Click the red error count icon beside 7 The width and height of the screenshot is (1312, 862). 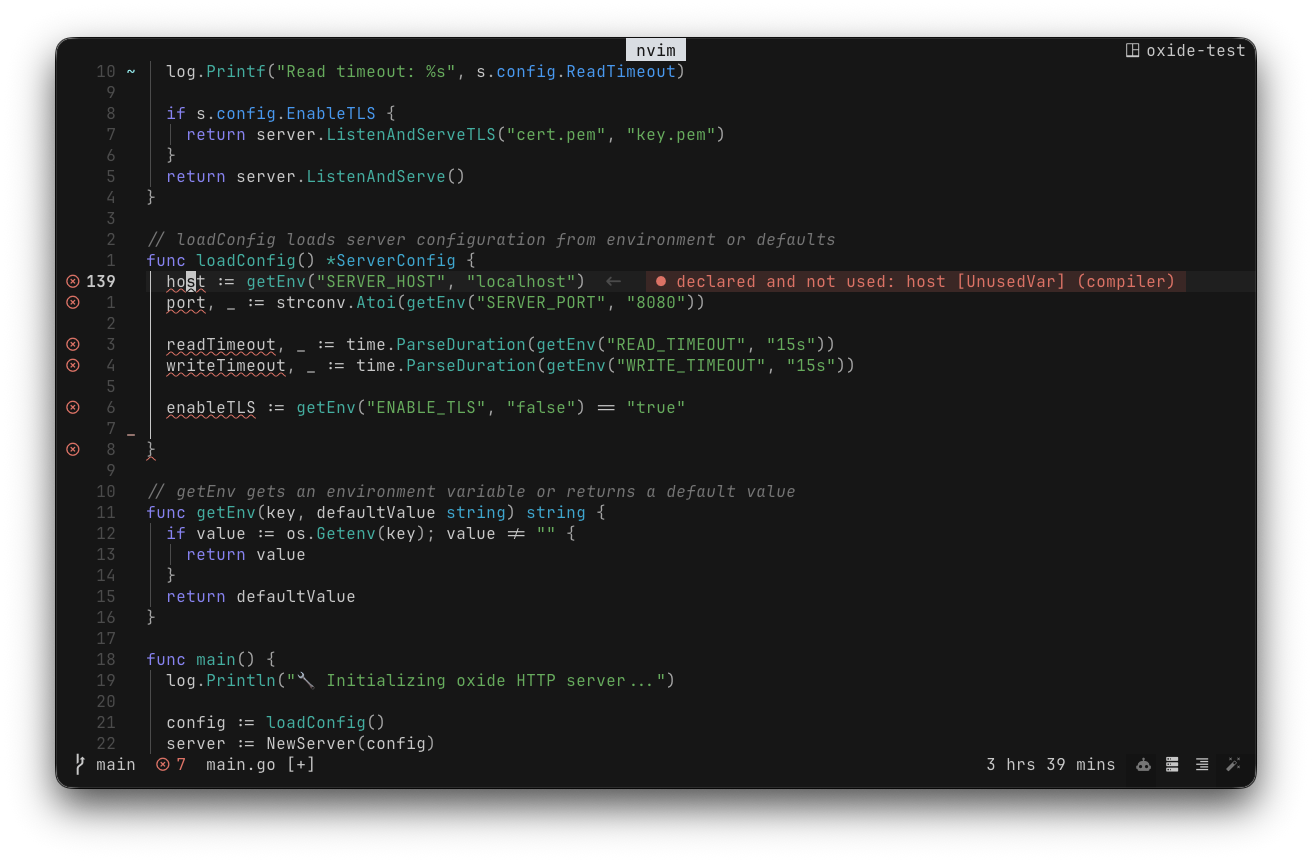163,765
